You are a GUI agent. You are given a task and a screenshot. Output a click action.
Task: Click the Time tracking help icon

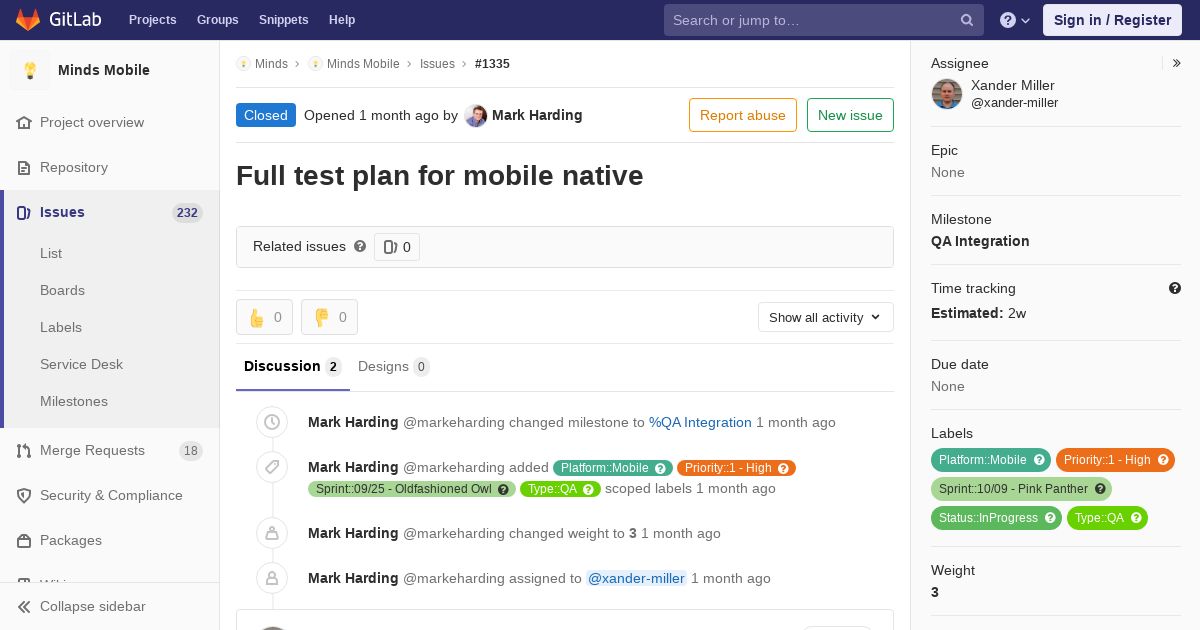(1175, 288)
